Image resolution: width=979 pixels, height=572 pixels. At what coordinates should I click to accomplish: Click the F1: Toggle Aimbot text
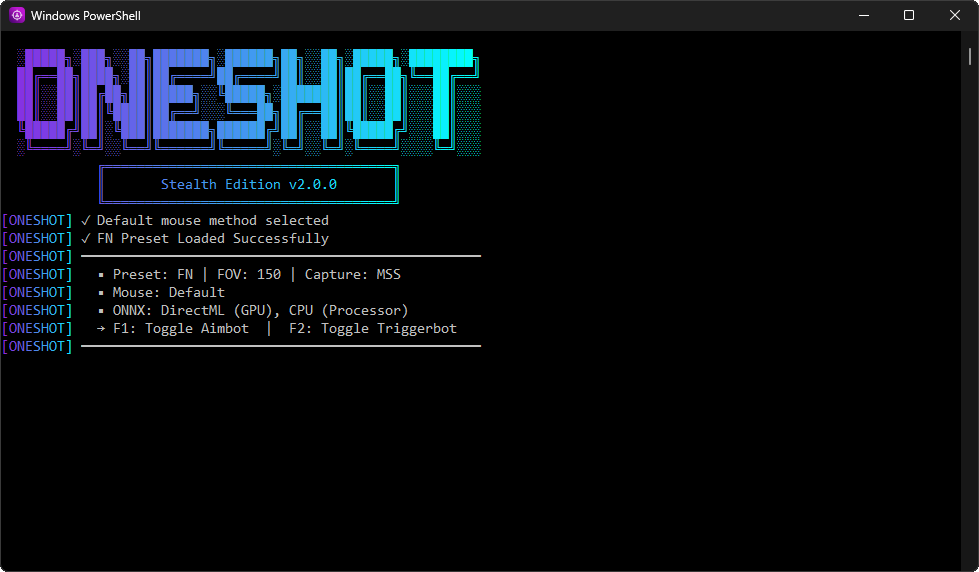(x=181, y=328)
